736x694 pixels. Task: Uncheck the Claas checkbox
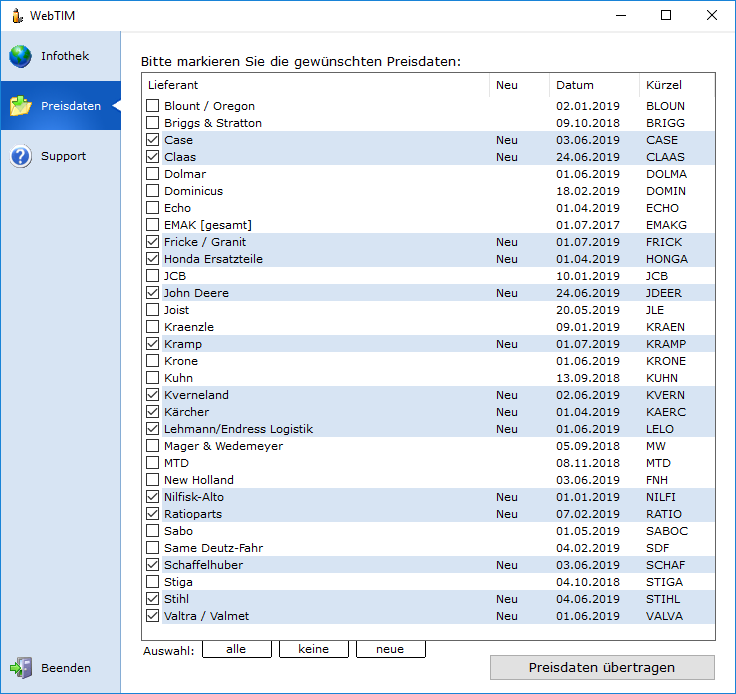click(153, 156)
